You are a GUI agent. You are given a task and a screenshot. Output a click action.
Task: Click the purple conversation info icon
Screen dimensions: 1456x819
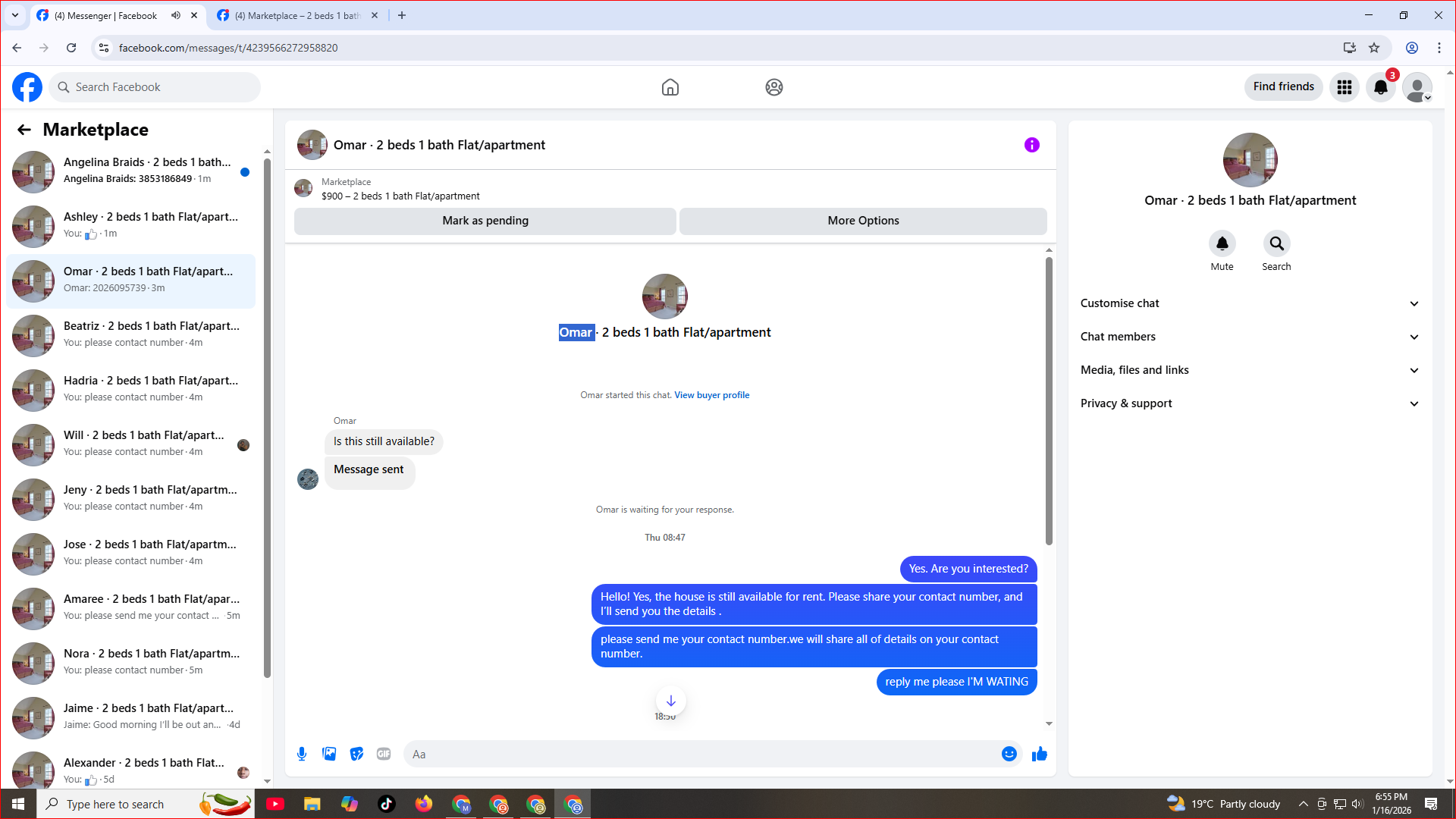(x=1031, y=145)
